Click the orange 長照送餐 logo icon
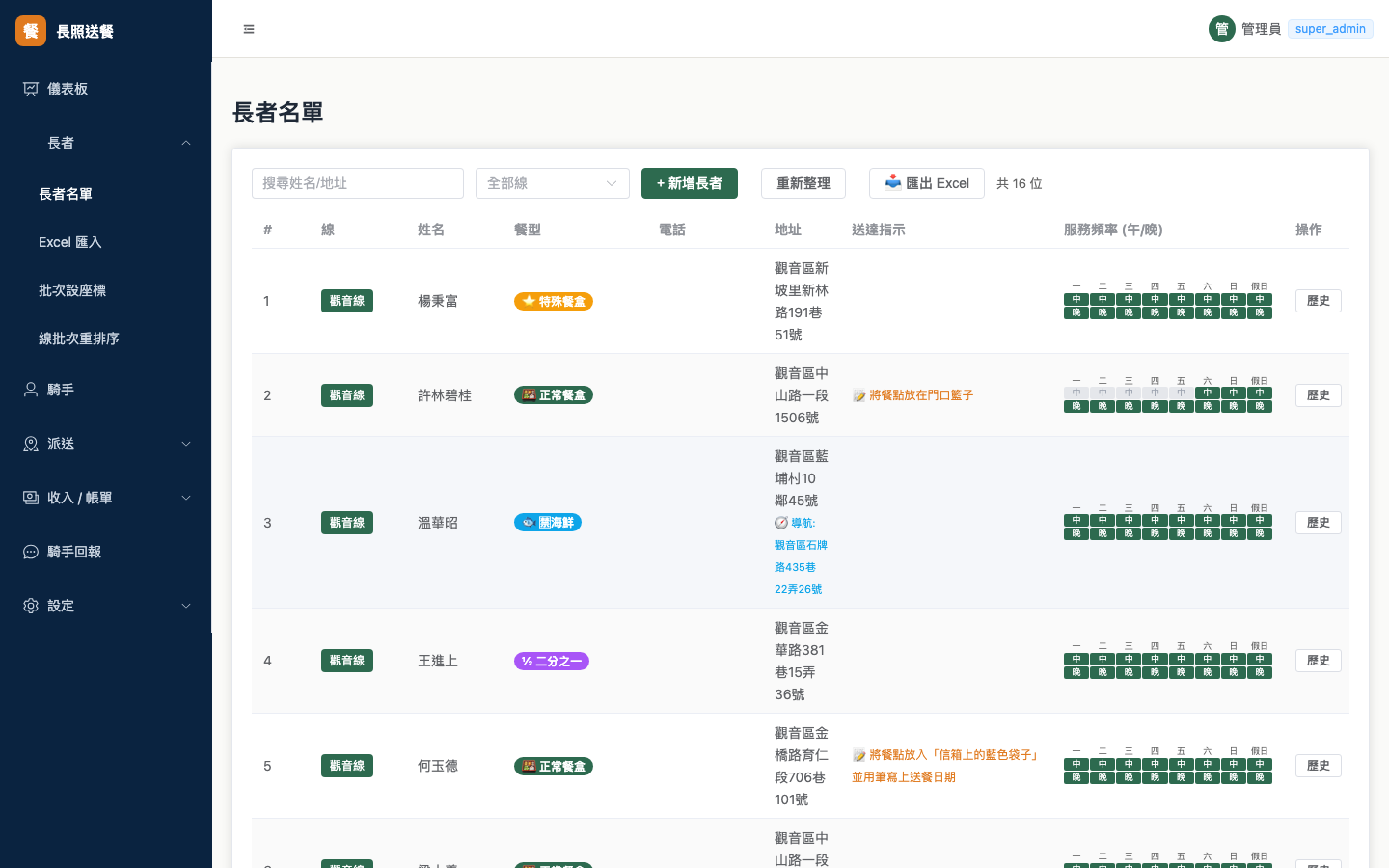The height and width of the screenshot is (868, 1389). pyautogui.click(x=31, y=31)
